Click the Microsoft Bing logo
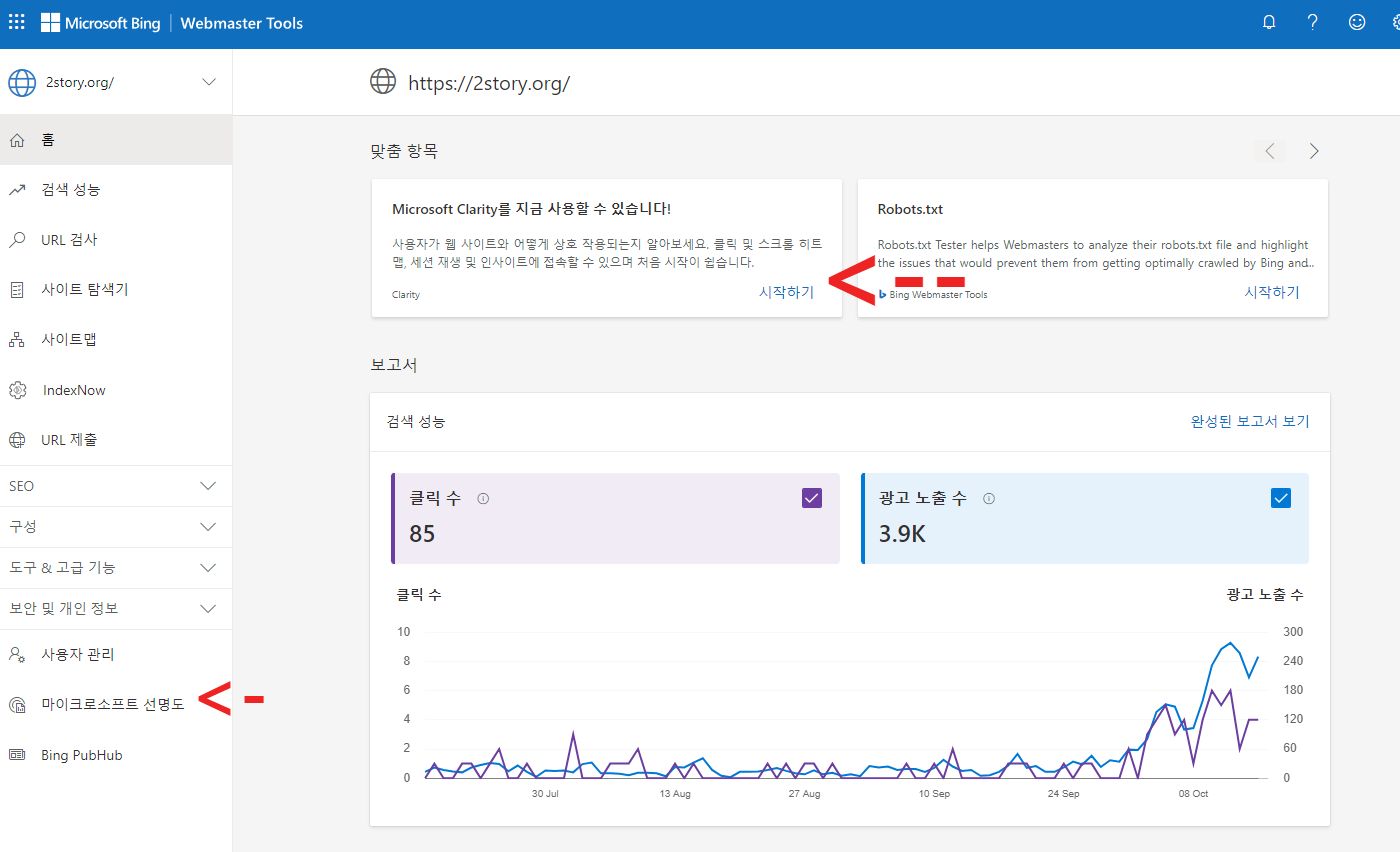Viewport: 1400px width, 852px height. (x=100, y=23)
